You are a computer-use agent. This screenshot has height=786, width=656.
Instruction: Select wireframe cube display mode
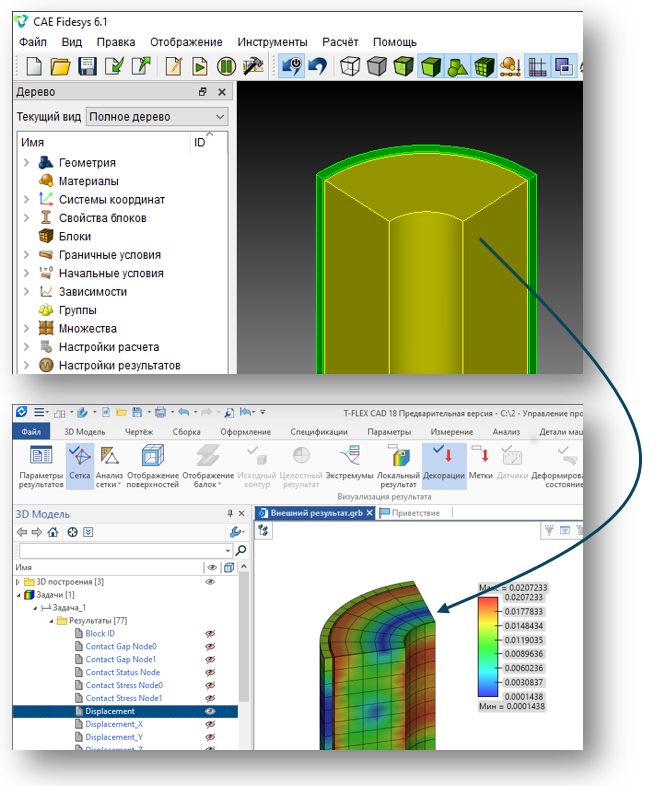coord(350,66)
